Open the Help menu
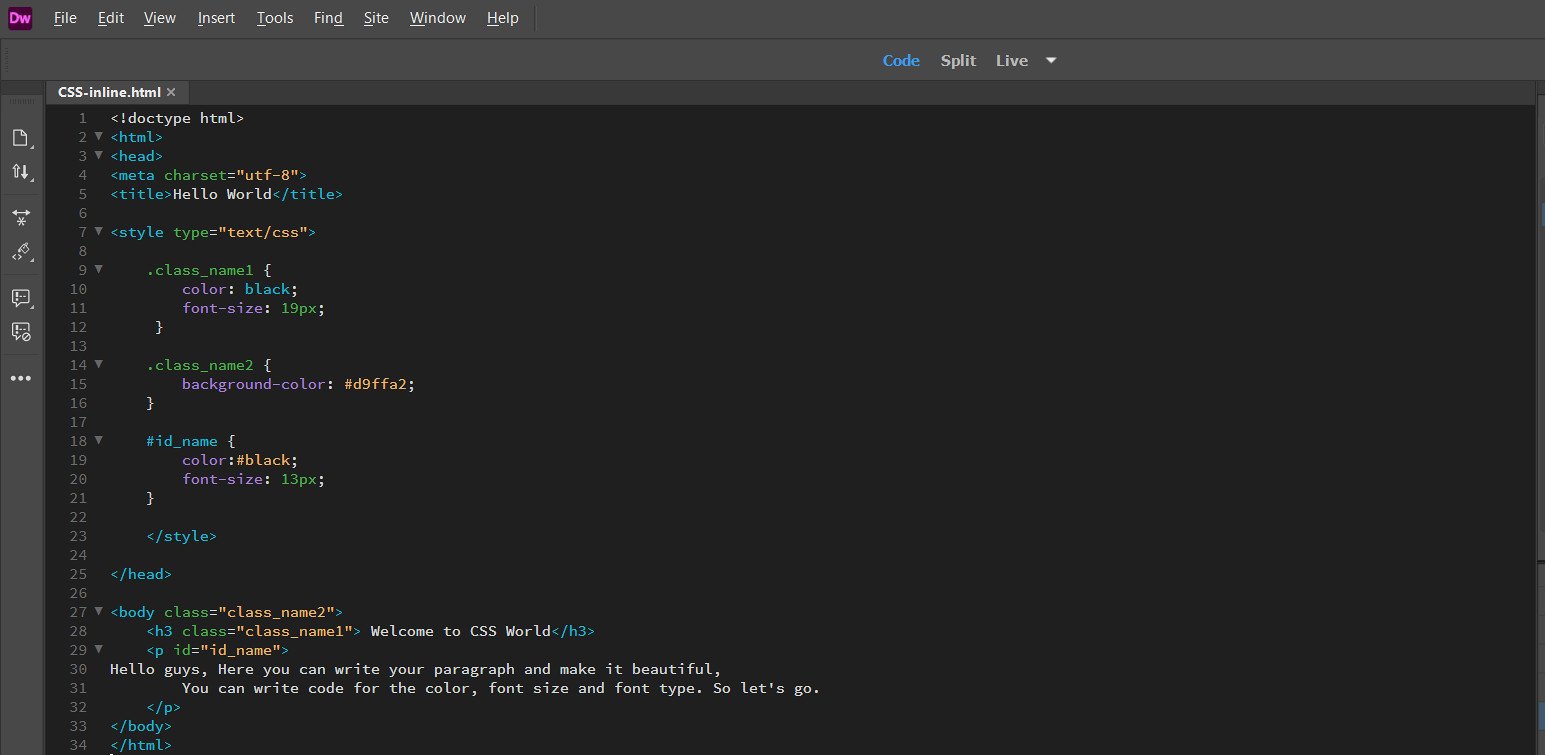 [x=503, y=18]
